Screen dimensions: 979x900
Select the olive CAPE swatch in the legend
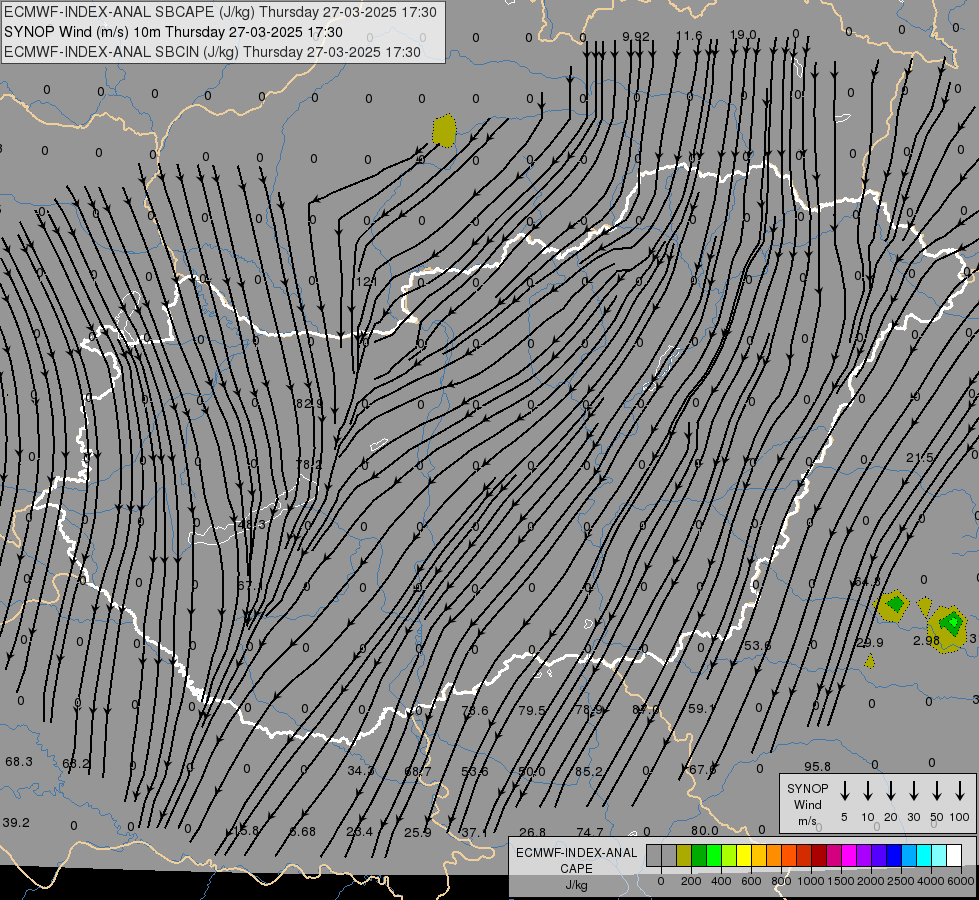pos(684,855)
